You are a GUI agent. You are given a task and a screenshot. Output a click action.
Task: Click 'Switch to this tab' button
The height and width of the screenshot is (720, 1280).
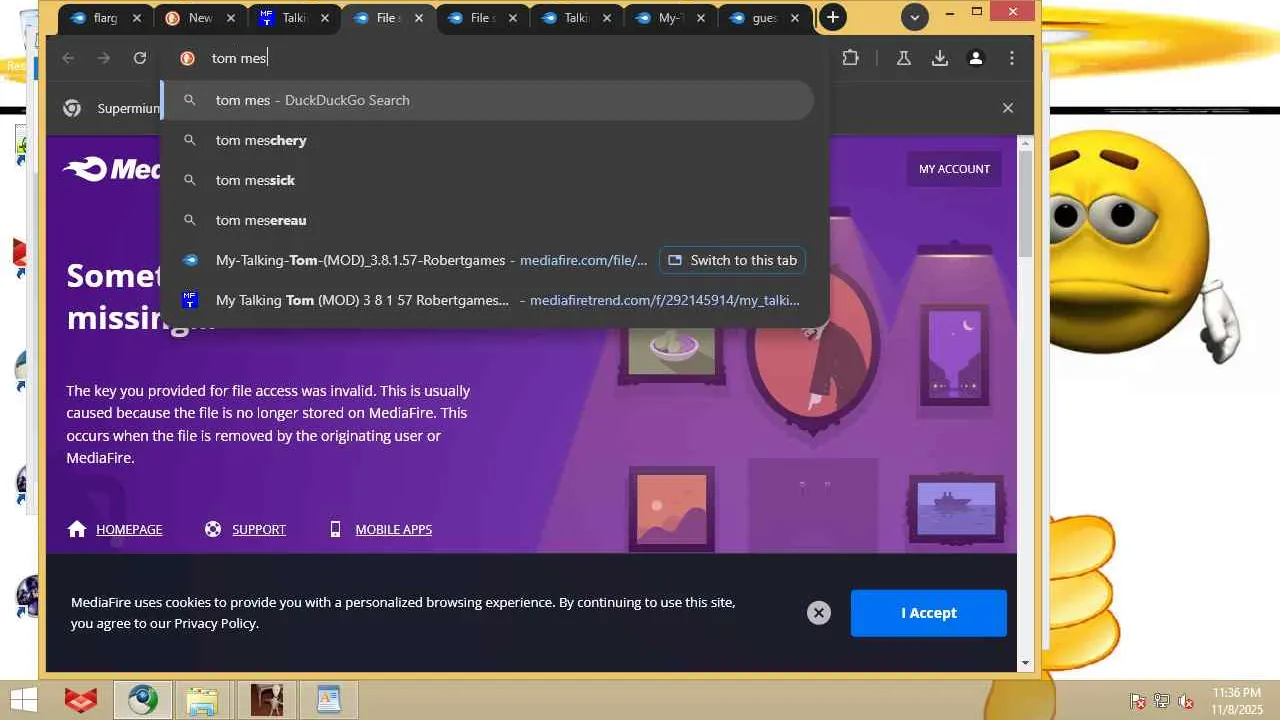(732, 260)
